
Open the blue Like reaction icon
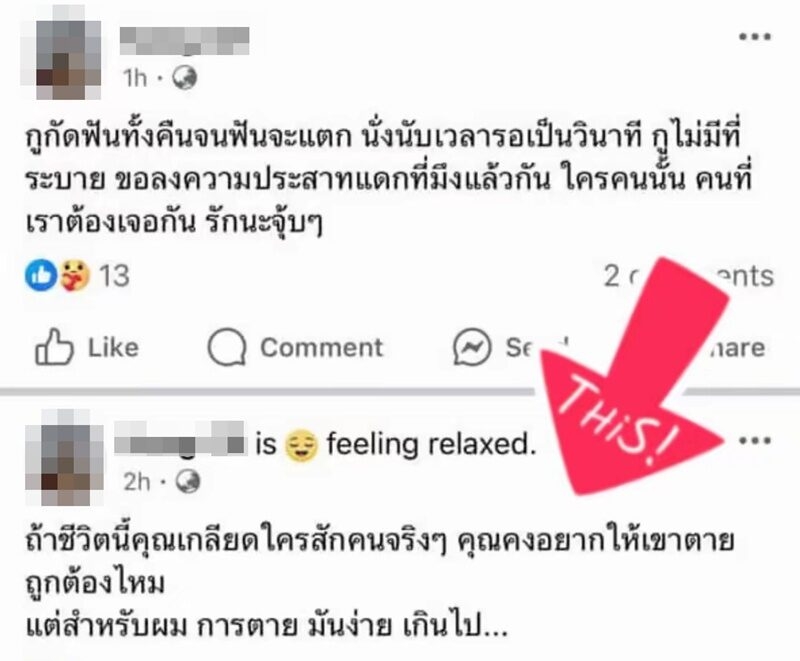pos(41,275)
